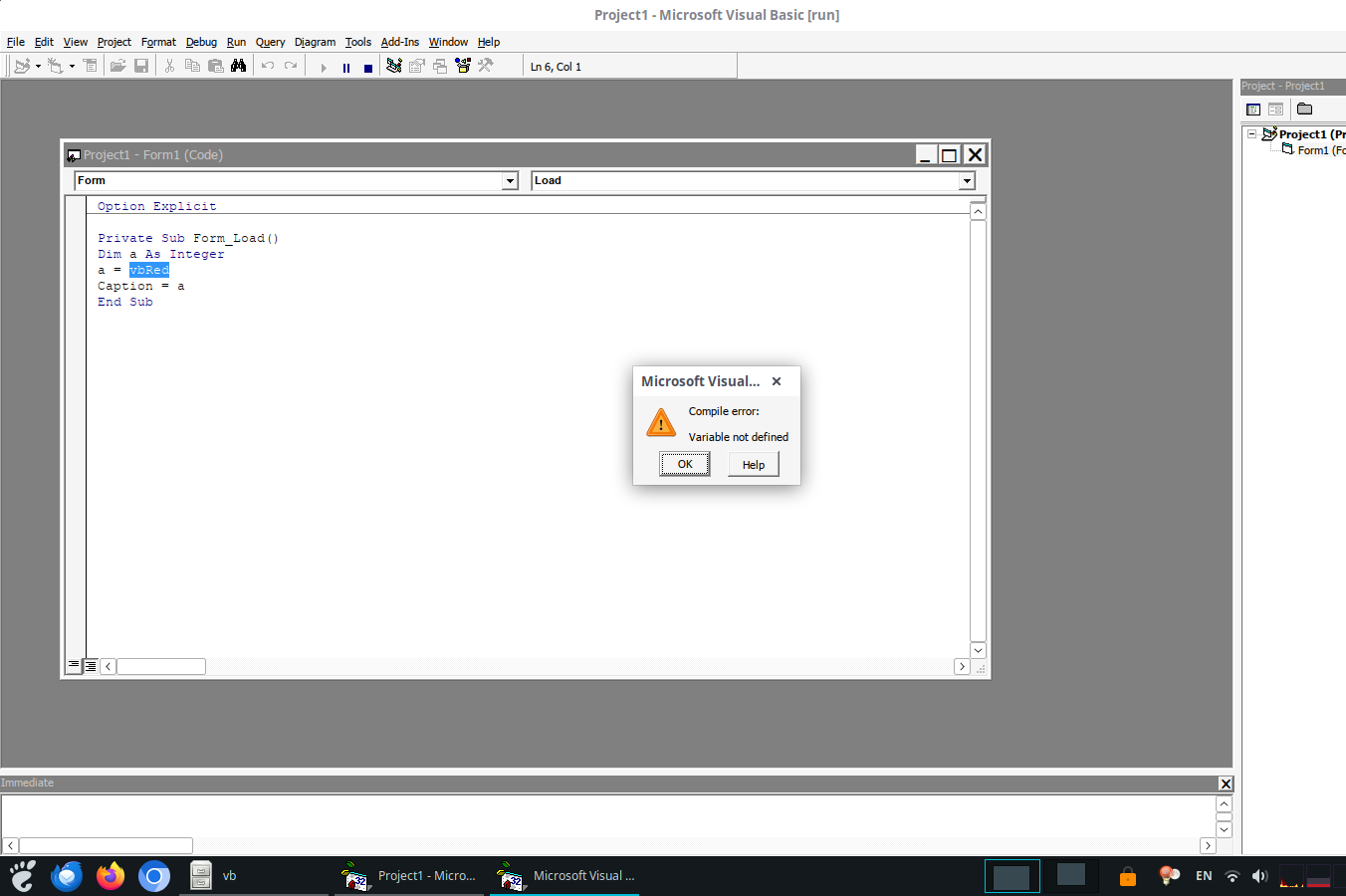Click the code window horizontal scrollbar thumb
Screen dimensions: 1346x896
(161, 666)
